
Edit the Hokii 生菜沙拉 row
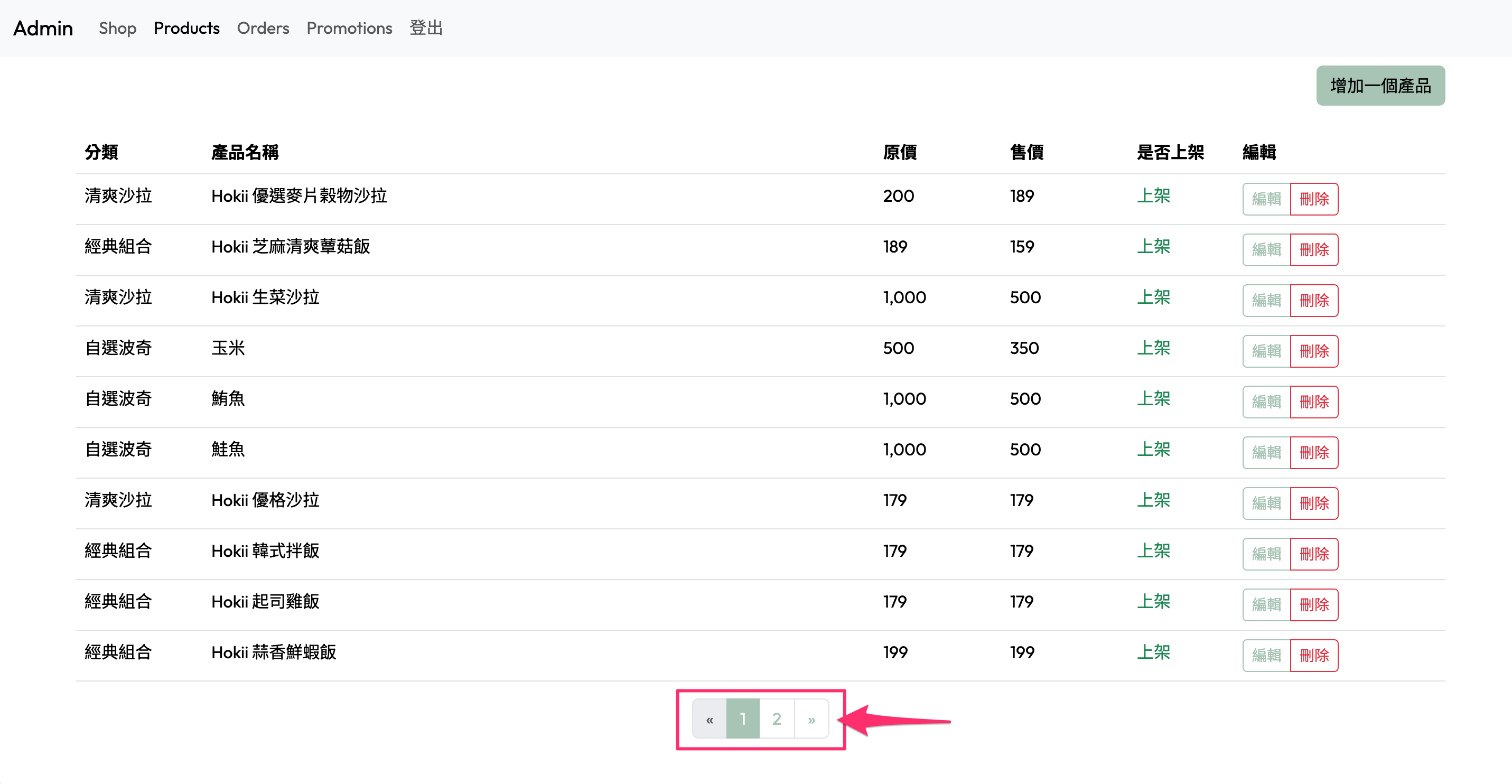[1266, 301]
